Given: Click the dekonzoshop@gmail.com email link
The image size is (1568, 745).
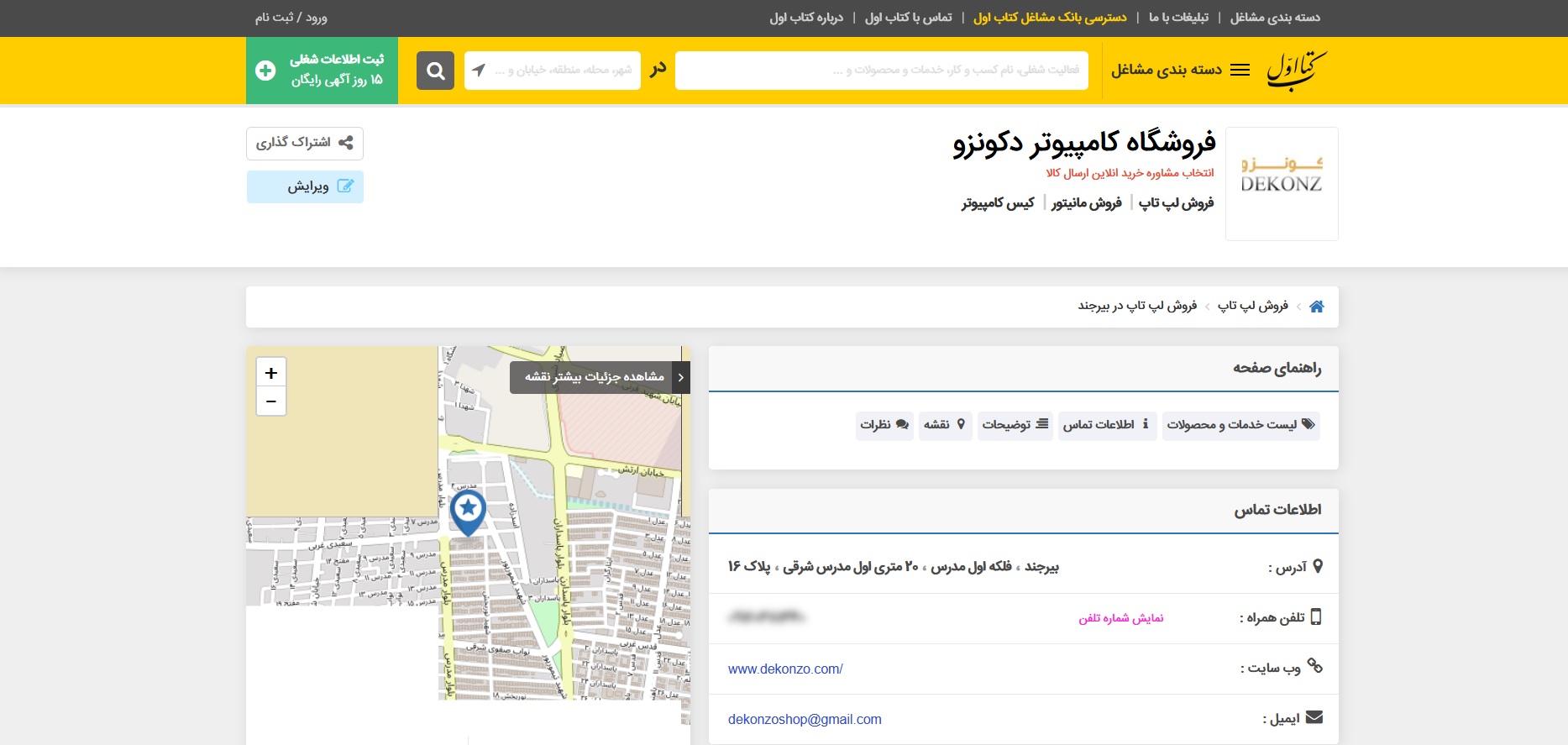Looking at the screenshot, I should click(805, 720).
